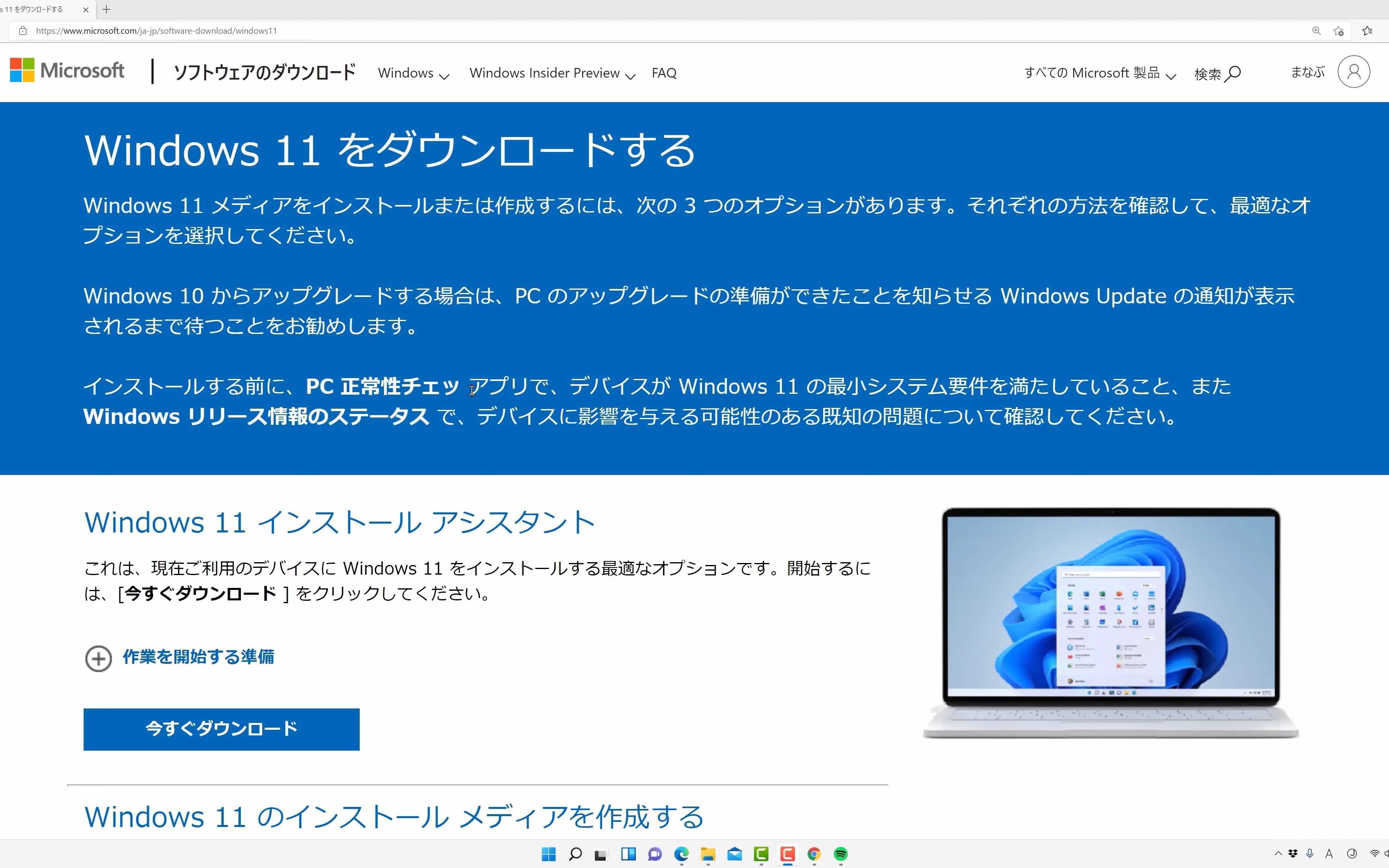Open the favorites list icon

tap(1368, 31)
